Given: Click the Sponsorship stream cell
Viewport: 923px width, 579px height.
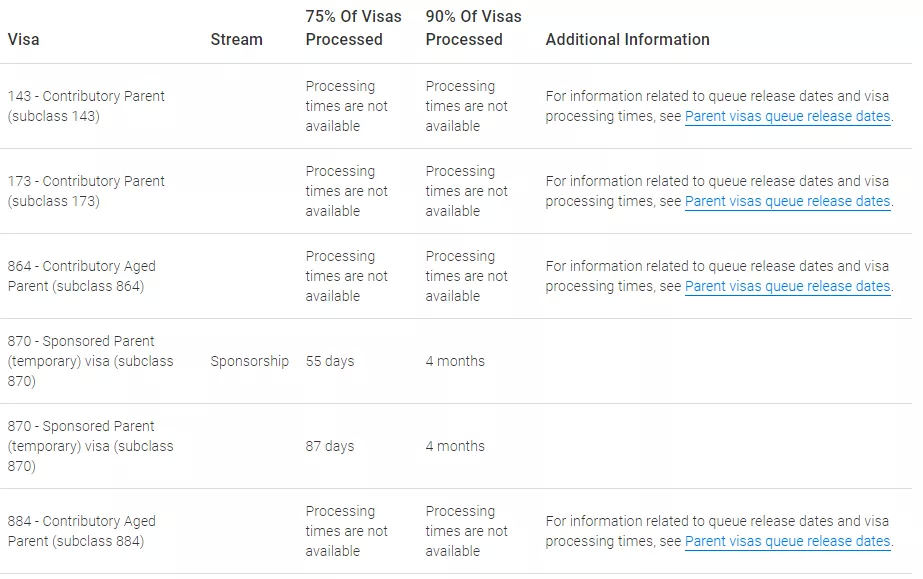Looking at the screenshot, I should 250,361.
